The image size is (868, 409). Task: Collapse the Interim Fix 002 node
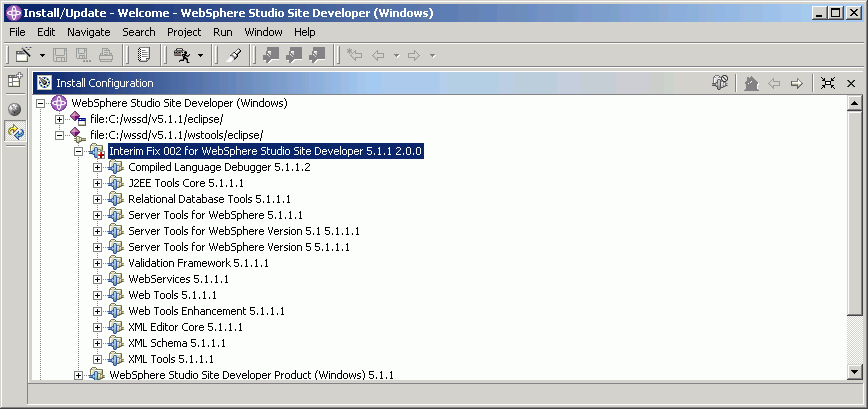pos(78,152)
